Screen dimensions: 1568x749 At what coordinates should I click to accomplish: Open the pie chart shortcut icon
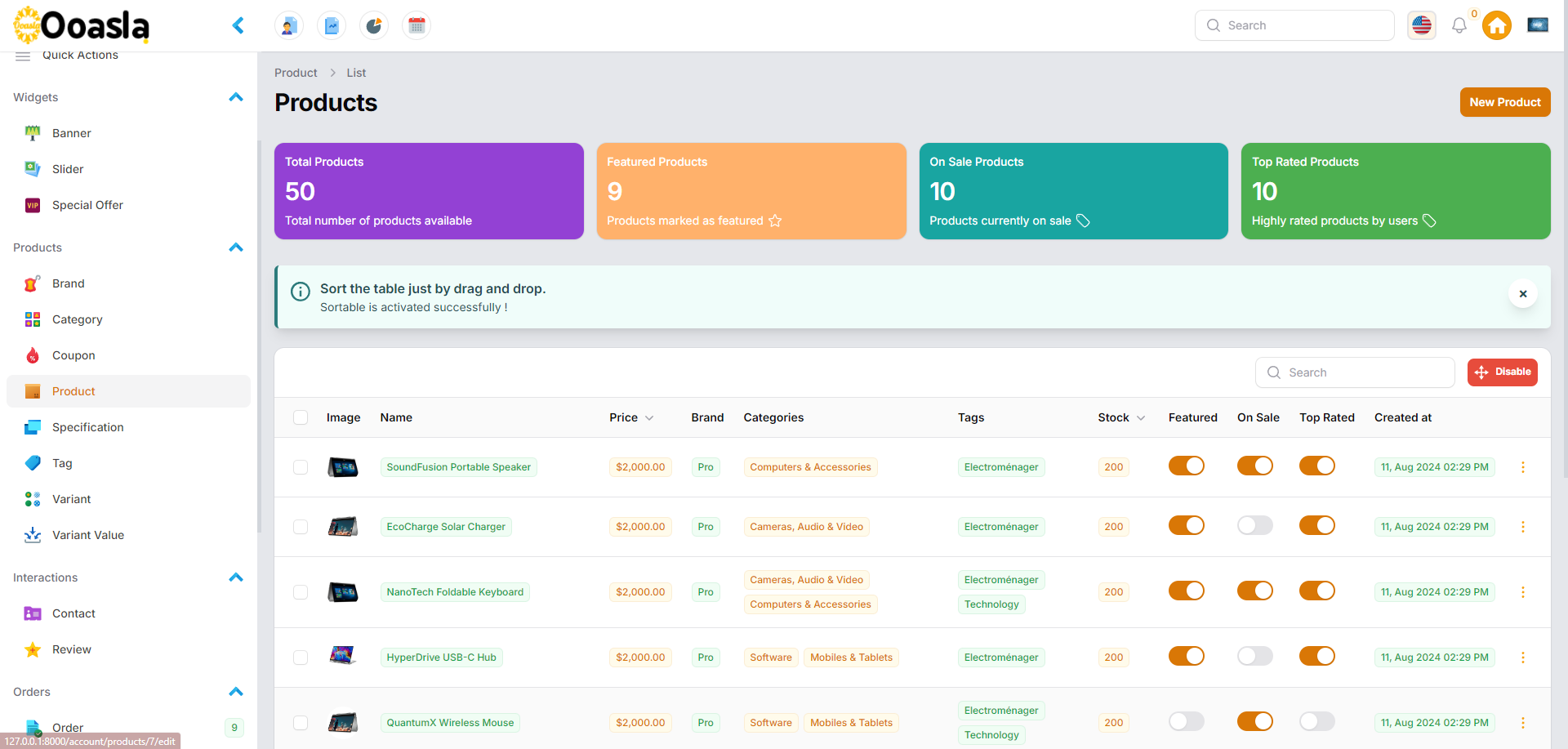pyautogui.click(x=374, y=25)
